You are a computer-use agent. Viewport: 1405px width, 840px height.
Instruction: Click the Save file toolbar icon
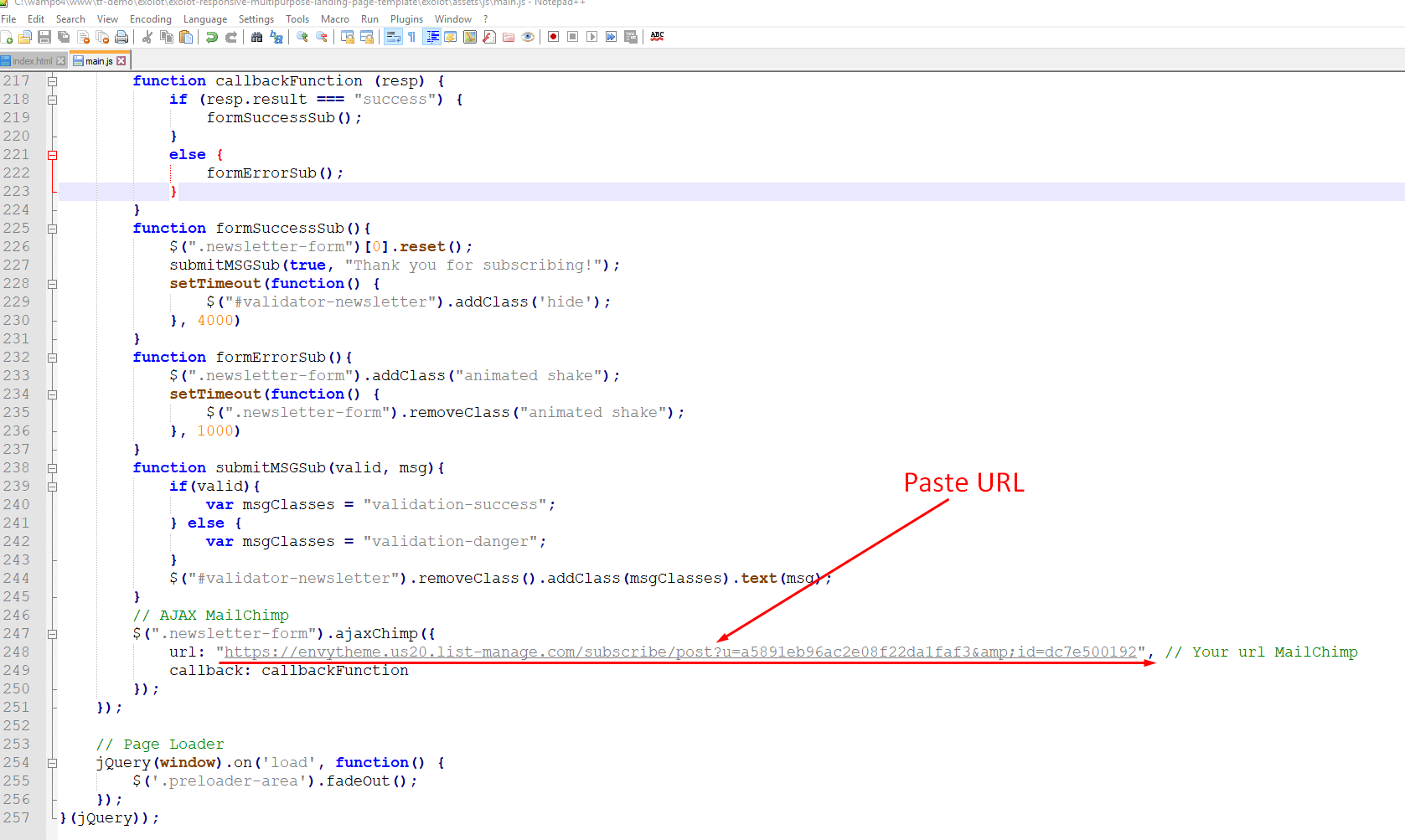[x=44, y=37]
